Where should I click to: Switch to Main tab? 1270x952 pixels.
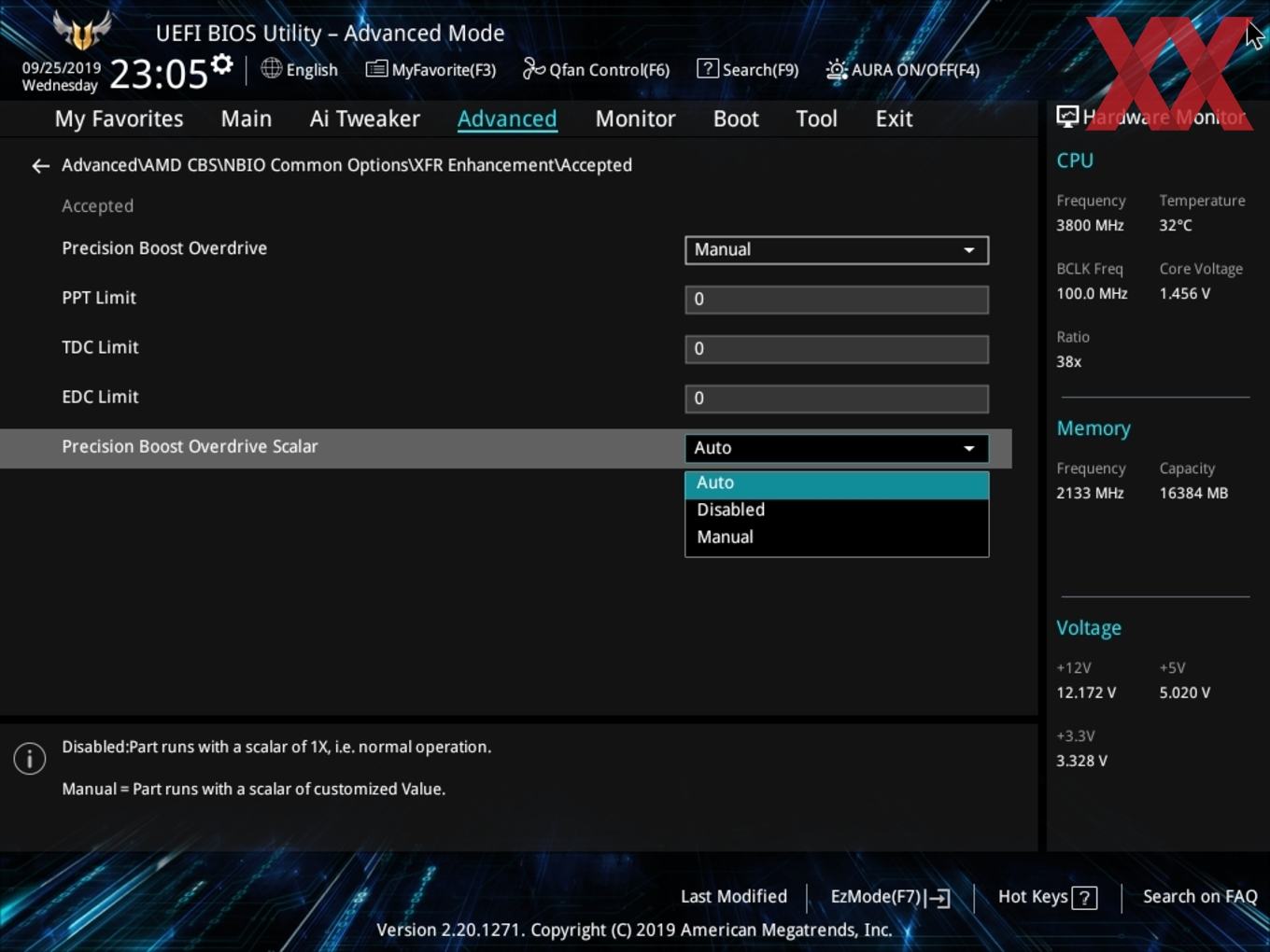[247, 119]
